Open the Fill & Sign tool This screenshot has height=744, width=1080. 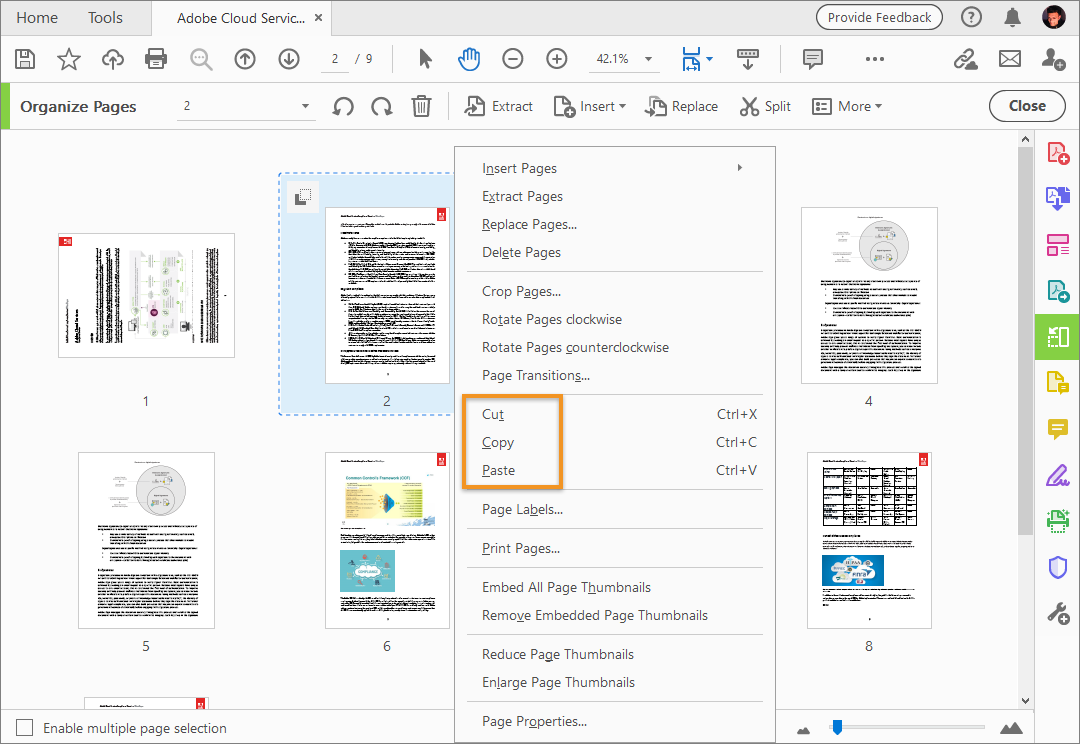[x=1057, y=475]
